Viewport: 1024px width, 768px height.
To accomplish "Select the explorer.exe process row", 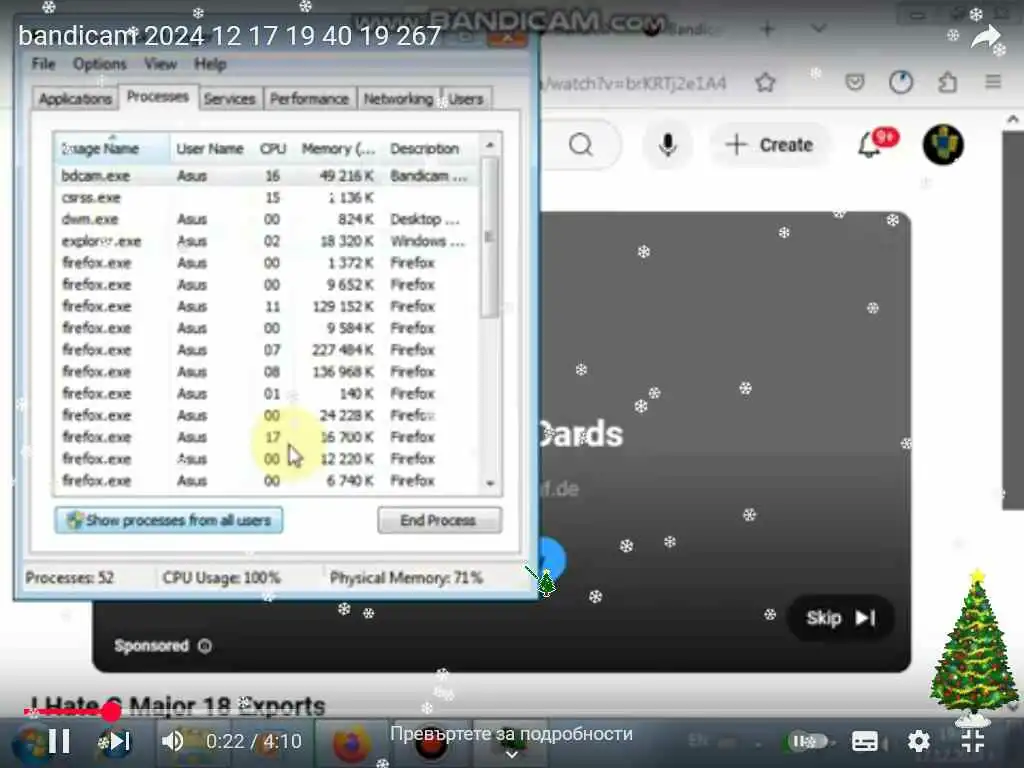I will [268, 241].
